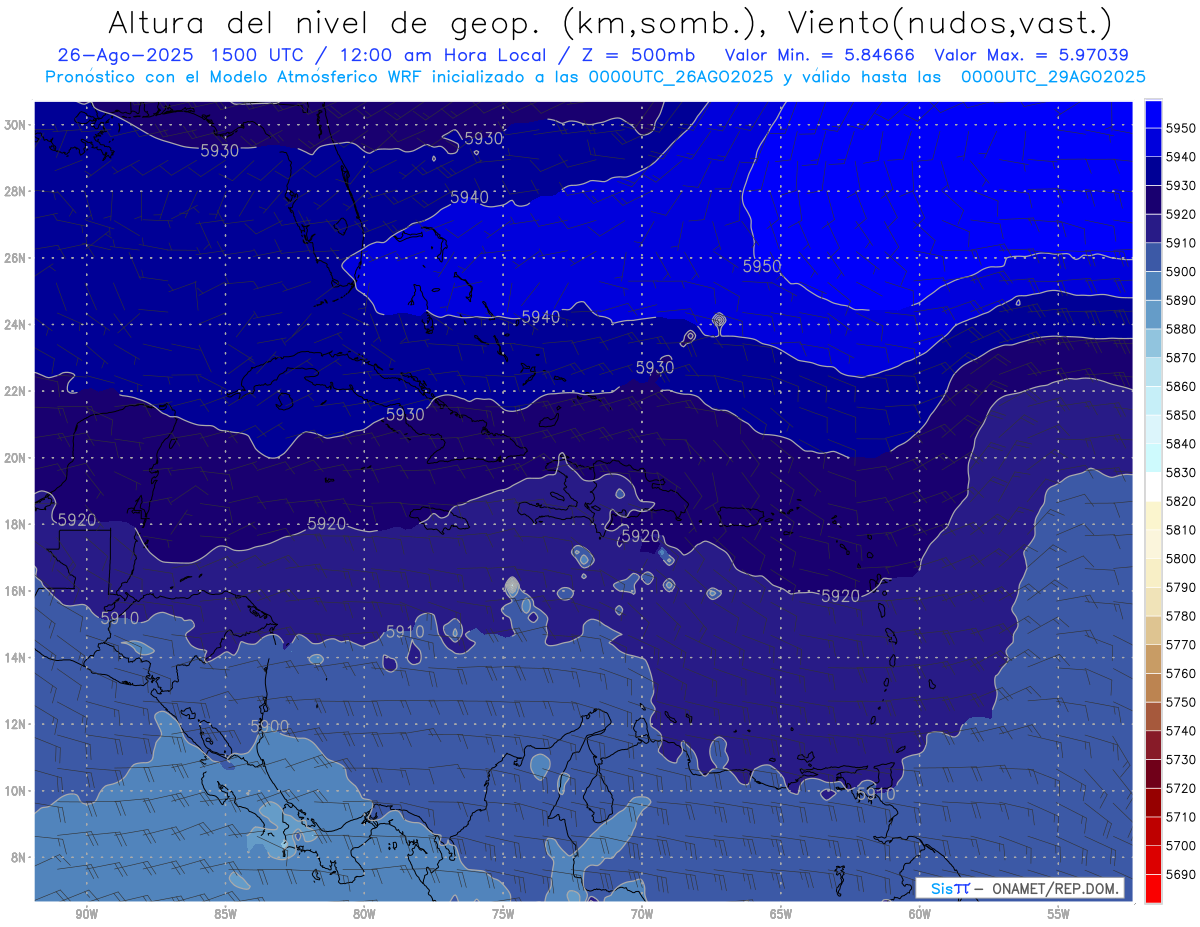Click the 18N latitude axis label

(x=16, y=524)
